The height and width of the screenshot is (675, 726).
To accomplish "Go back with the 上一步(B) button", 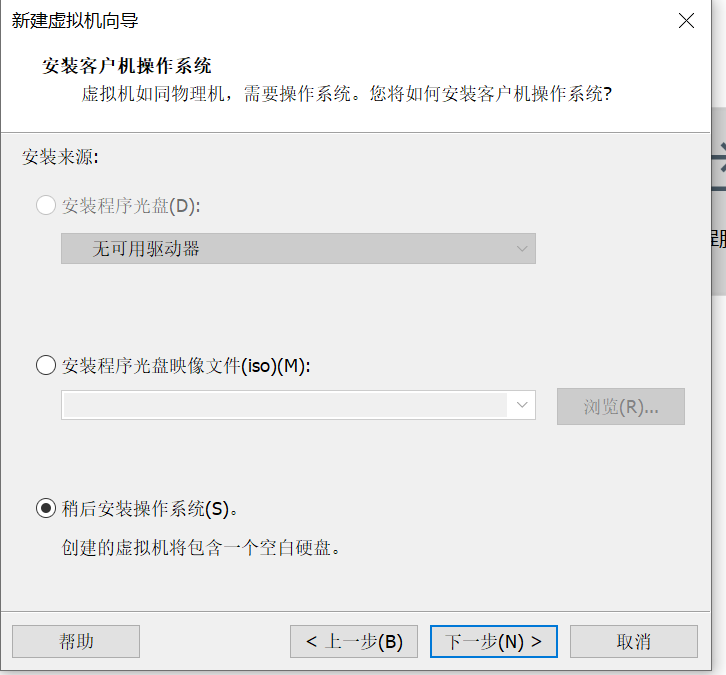I will 354,642.
